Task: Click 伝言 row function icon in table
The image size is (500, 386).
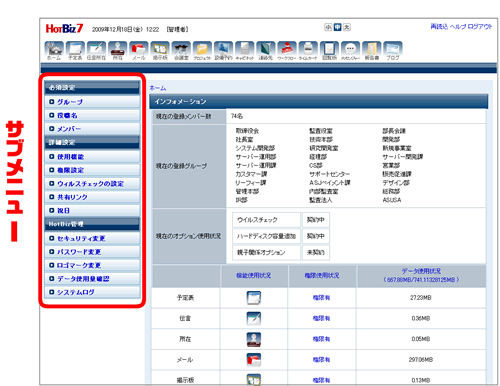Action: coord(254,318)
